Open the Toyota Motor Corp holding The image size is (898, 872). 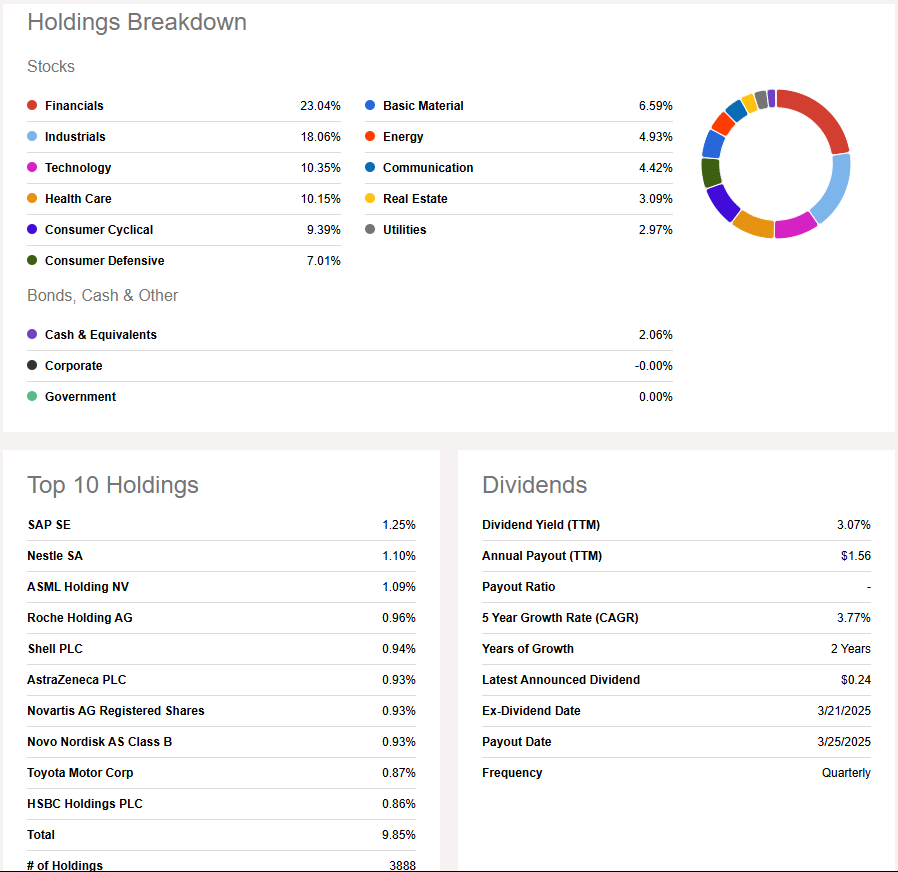(x=80, y=773)
